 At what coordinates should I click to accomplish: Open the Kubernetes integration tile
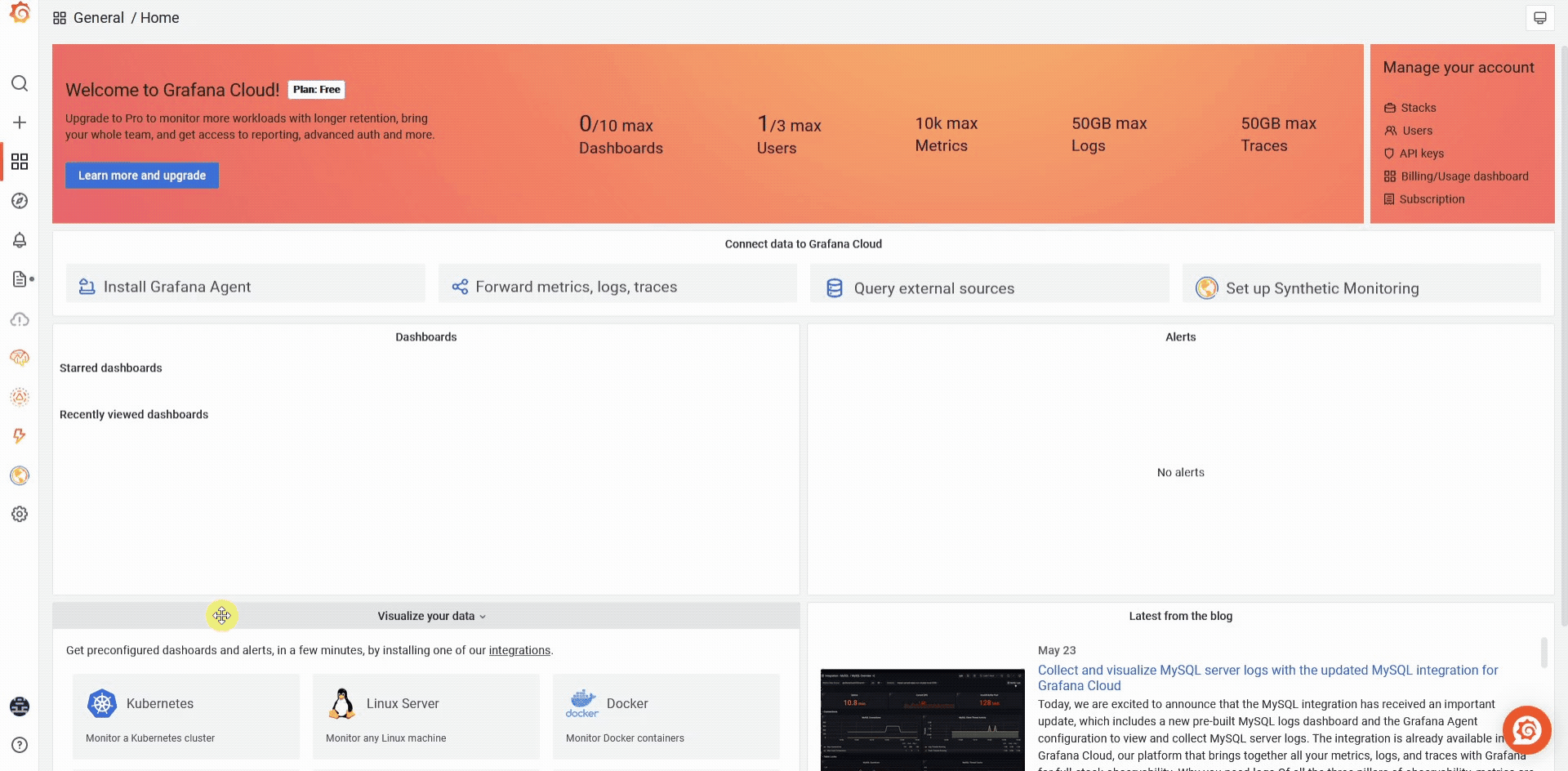click(x=186, y=716)
